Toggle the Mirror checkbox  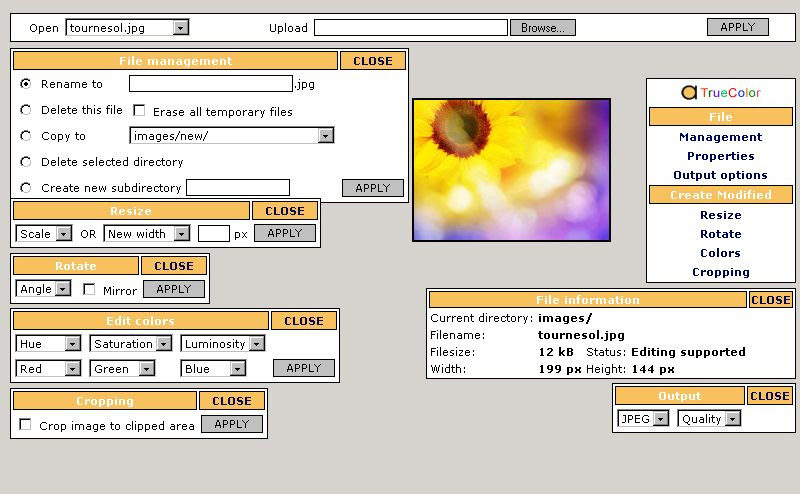pos(90,290)
